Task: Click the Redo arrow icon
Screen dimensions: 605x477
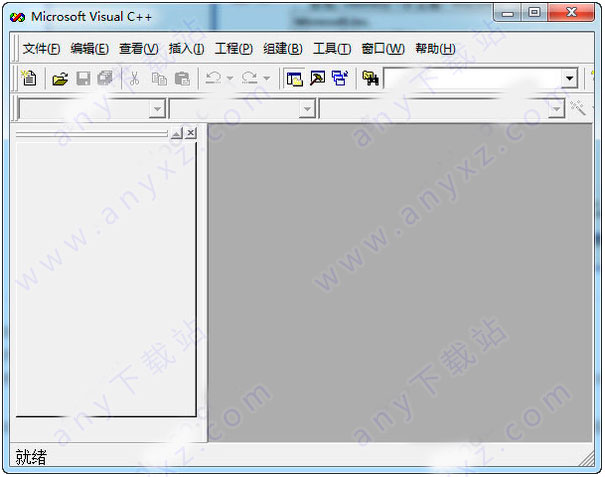Action: 249,78
